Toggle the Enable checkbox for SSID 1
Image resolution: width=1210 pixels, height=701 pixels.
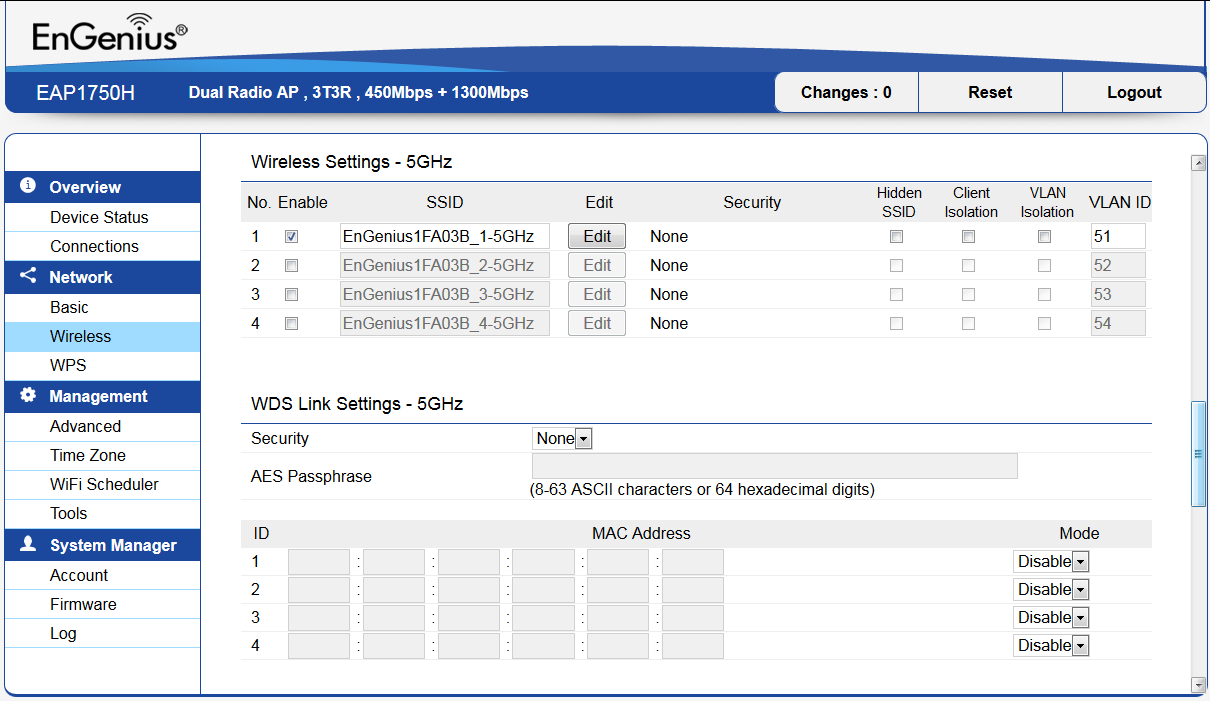click(x=291, y=237)
